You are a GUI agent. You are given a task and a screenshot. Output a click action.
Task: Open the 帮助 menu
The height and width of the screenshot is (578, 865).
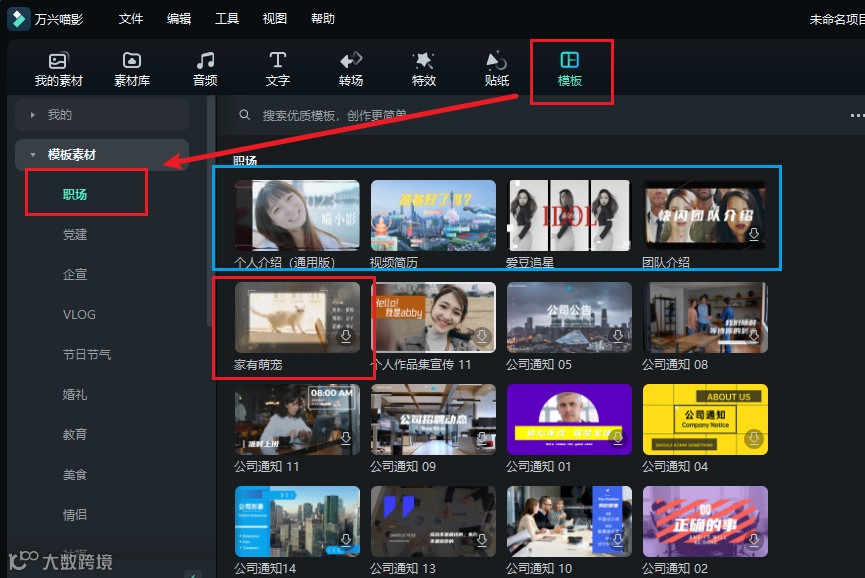[x=322, y=18]
